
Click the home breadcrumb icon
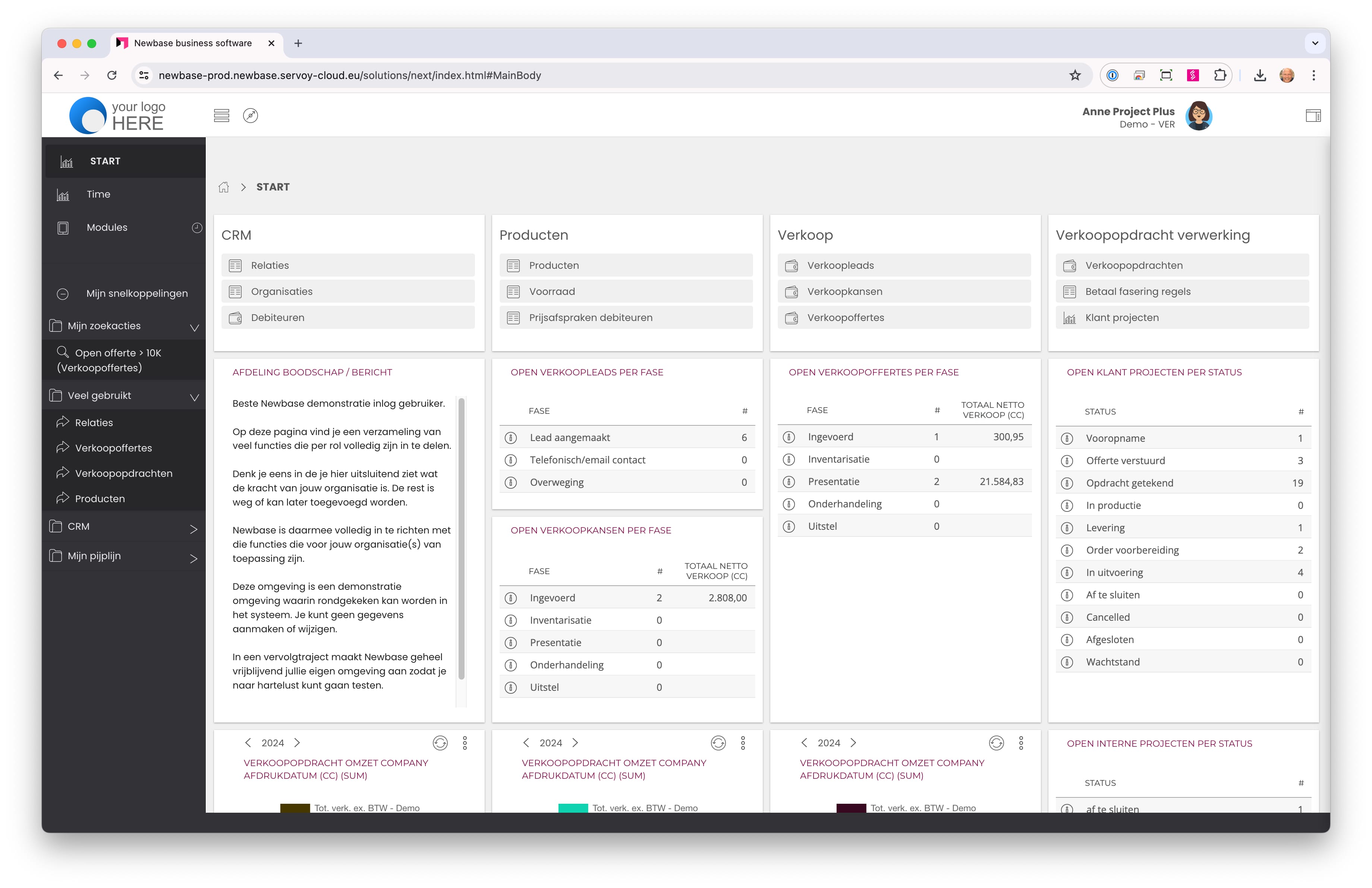tap(224, 187)
